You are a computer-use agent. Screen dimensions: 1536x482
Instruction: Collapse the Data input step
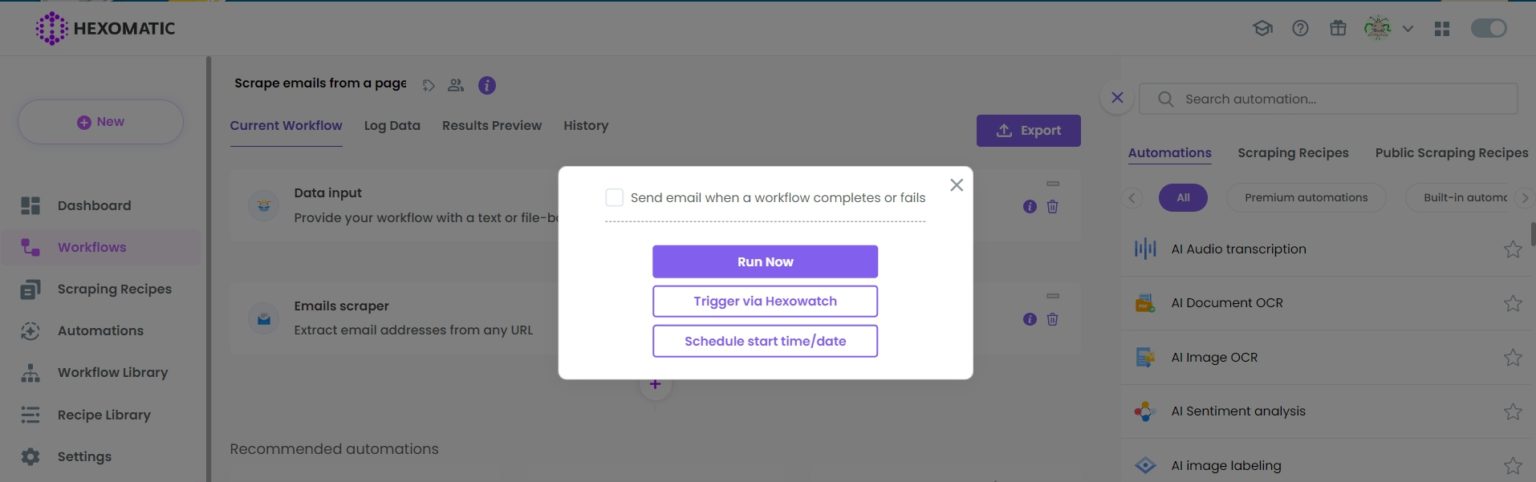(x=1052, y=184)
